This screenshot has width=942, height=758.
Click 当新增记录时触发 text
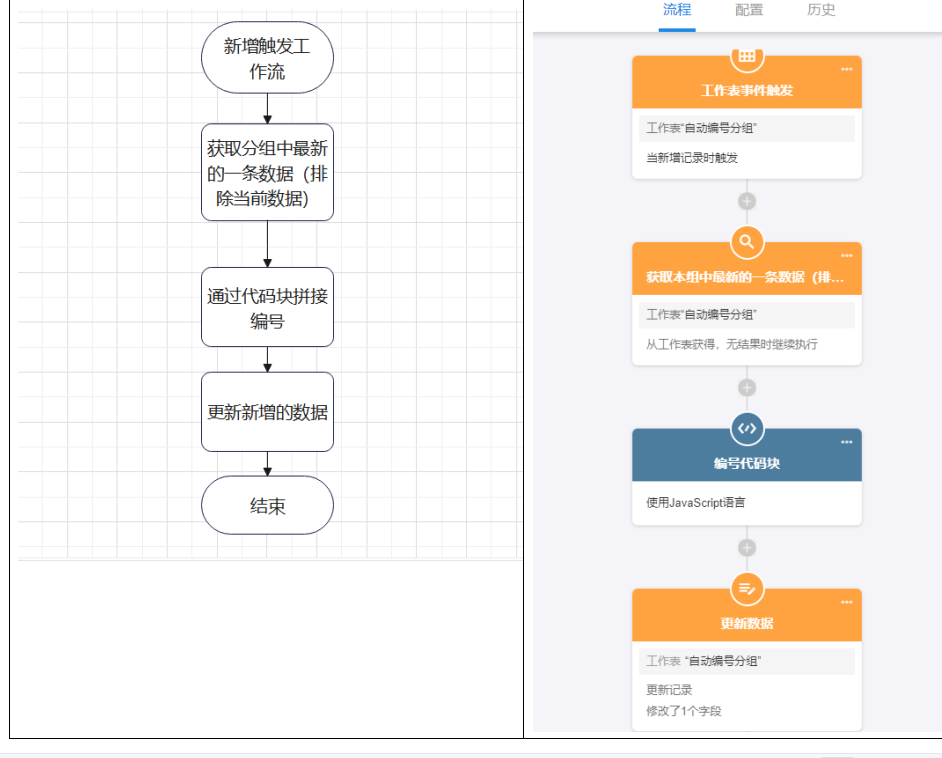(691, 158)
